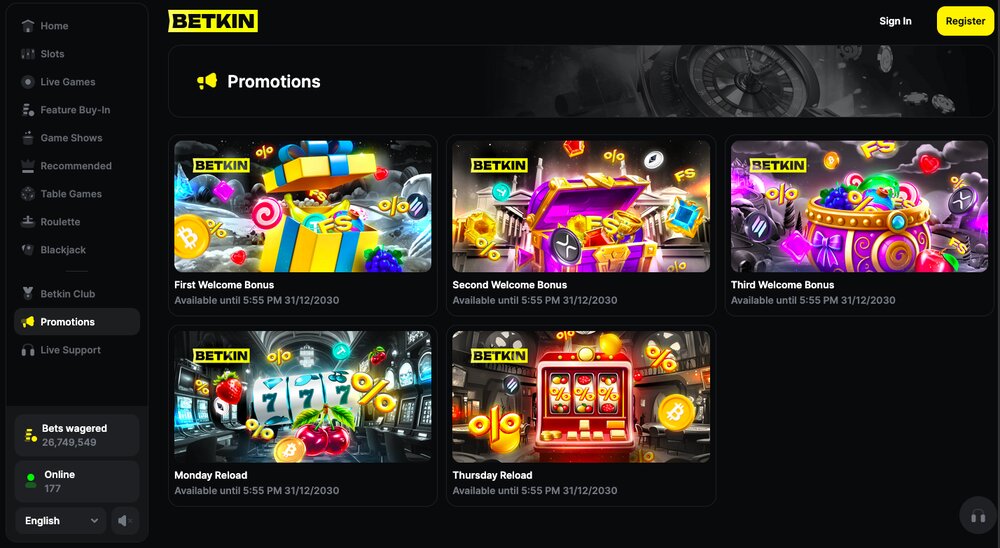Click the Sign In link

click(895, 21)
